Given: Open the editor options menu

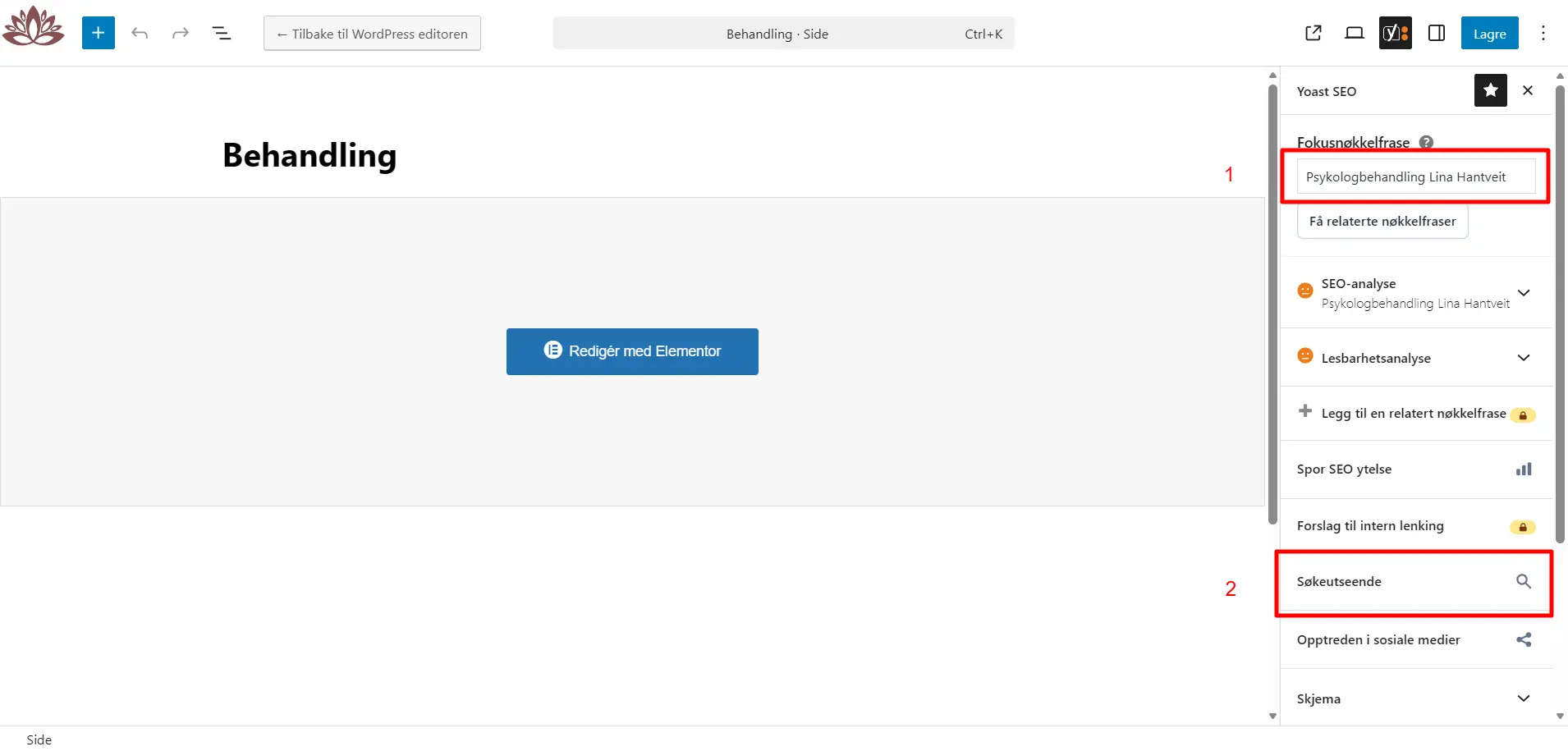Looking at the screenshot, I should tap(1543, 33).
